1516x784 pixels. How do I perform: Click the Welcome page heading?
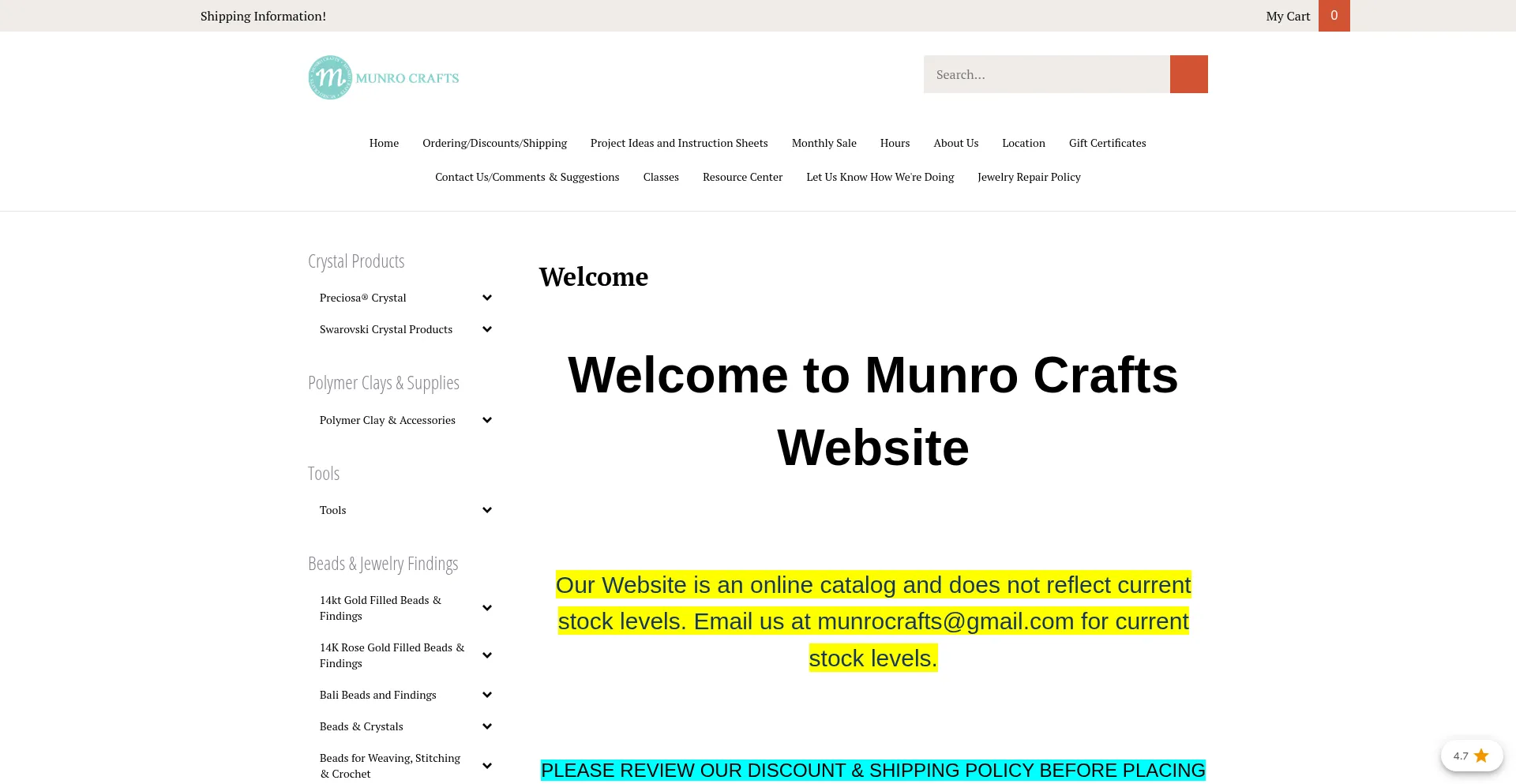594,277
